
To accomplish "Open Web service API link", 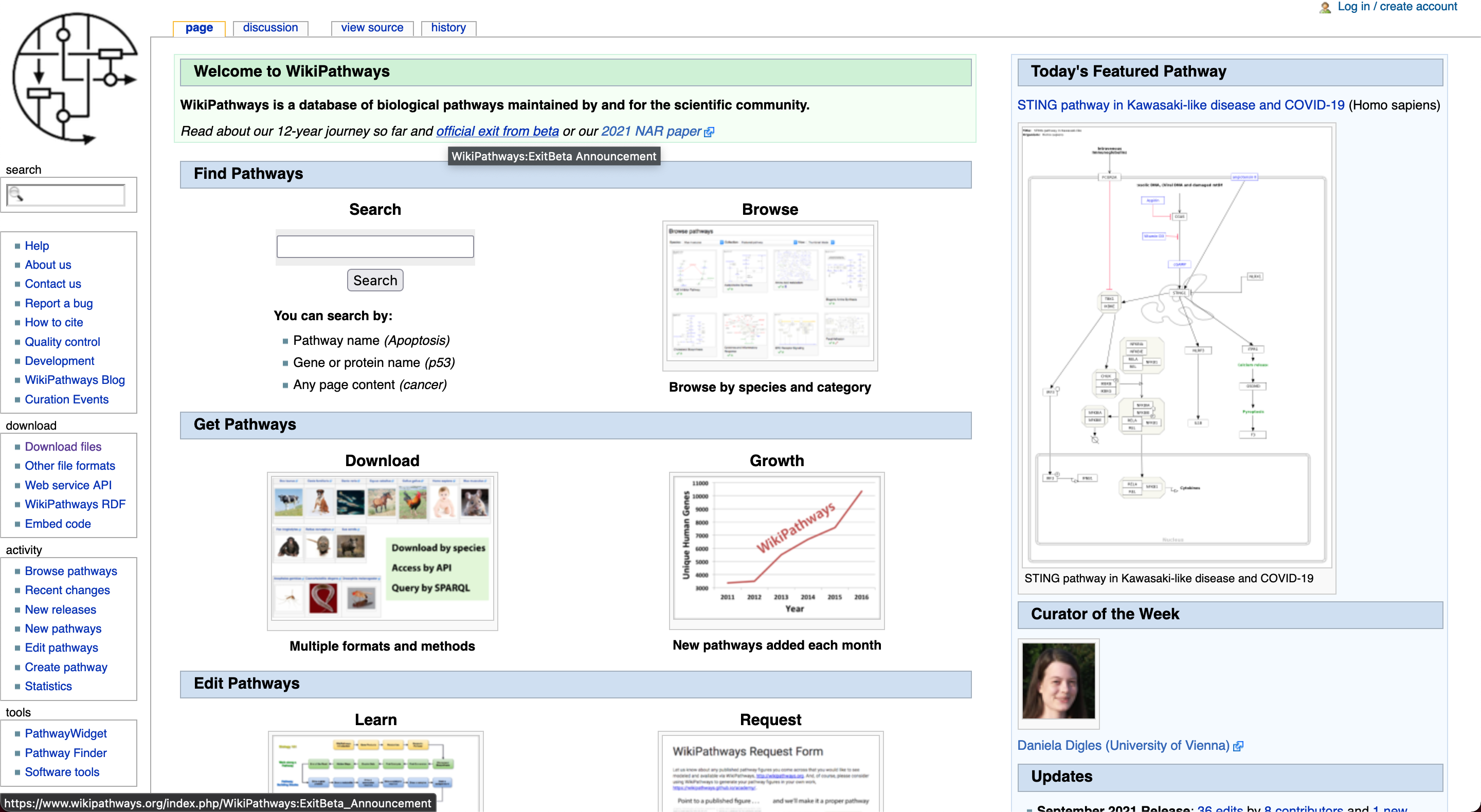I will coord(68,485).
